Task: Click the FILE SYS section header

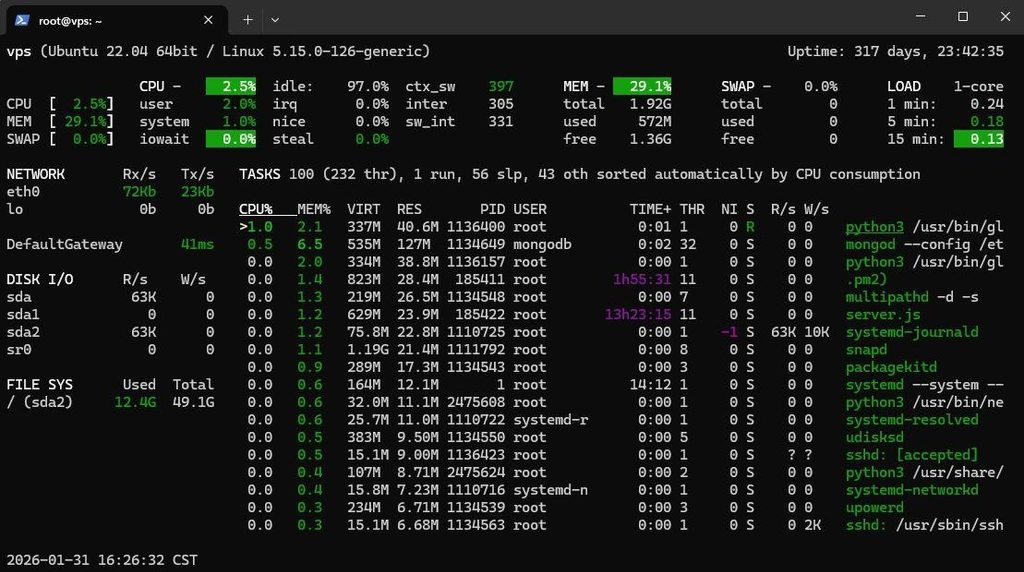Action: (x=39, y=385)
